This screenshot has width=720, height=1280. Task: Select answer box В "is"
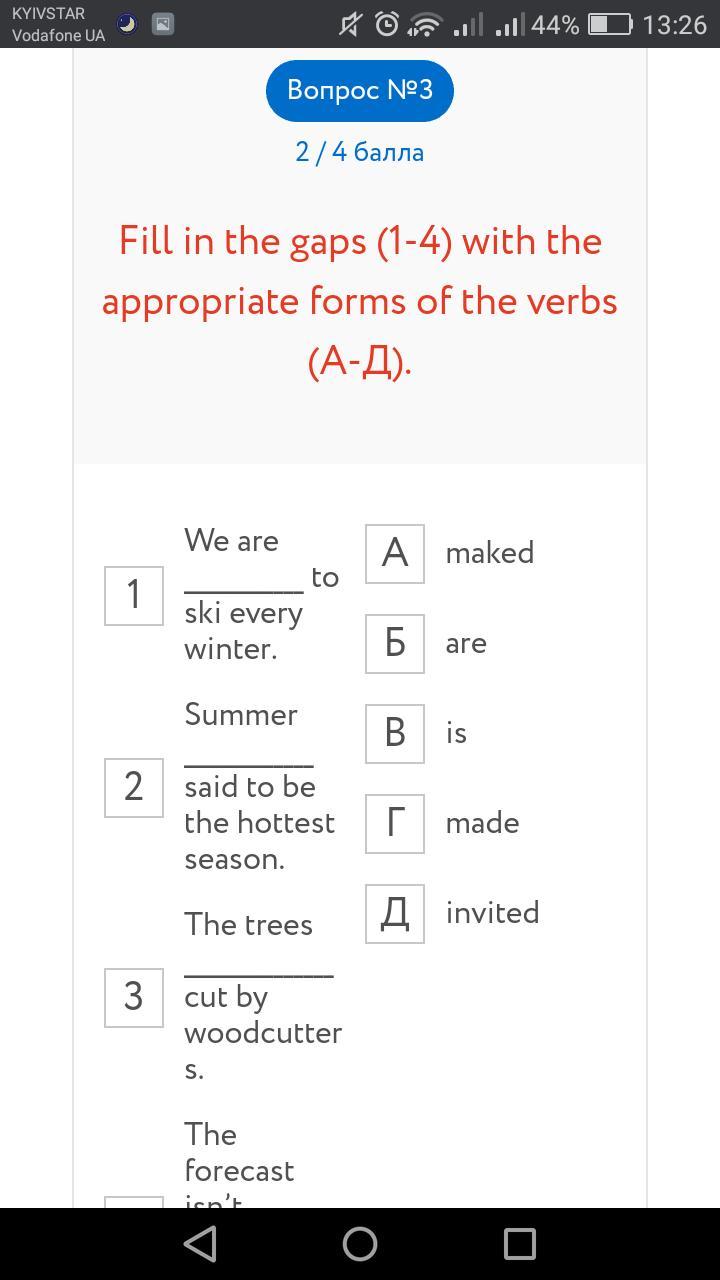(395, 733)
